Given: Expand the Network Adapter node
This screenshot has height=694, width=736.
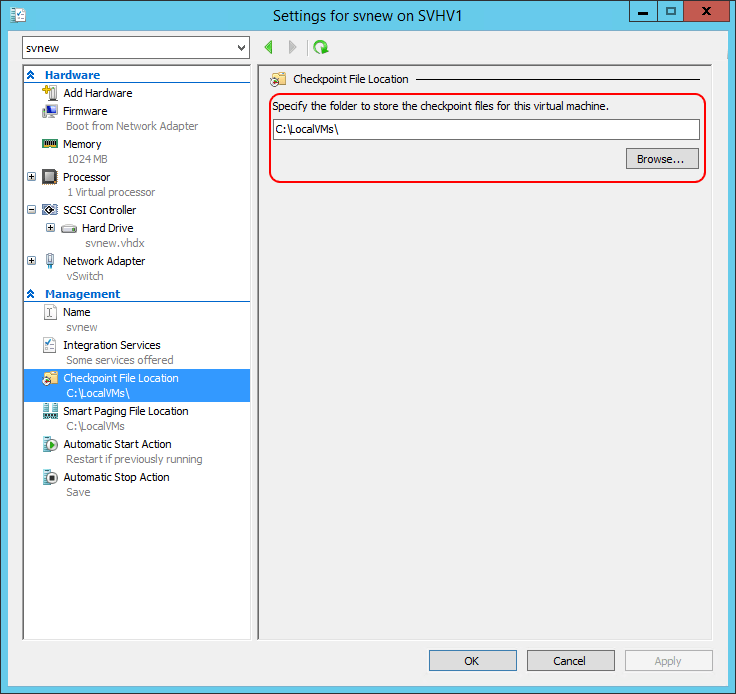Looking at the screenshot, I should pos(32,261).
